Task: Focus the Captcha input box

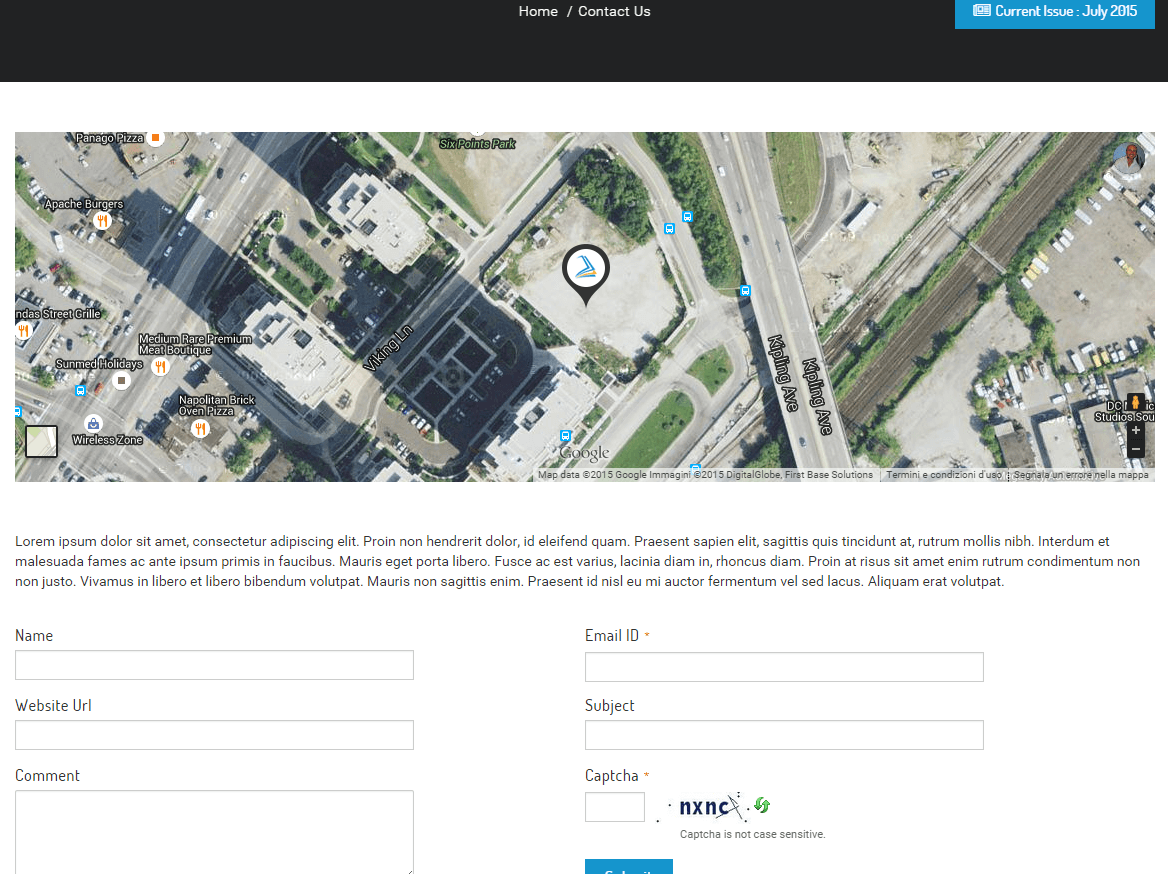Action: pos(615,807)
